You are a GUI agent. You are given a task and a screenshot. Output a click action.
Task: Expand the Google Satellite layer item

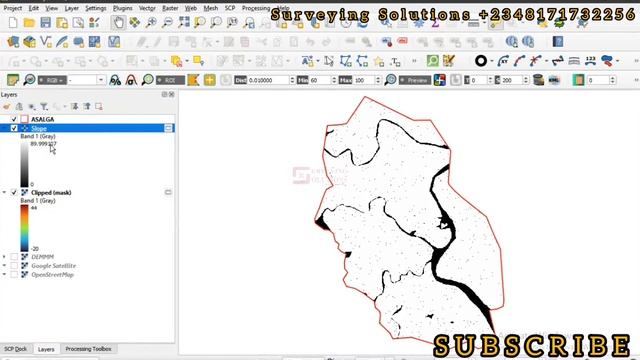point(4,266)
